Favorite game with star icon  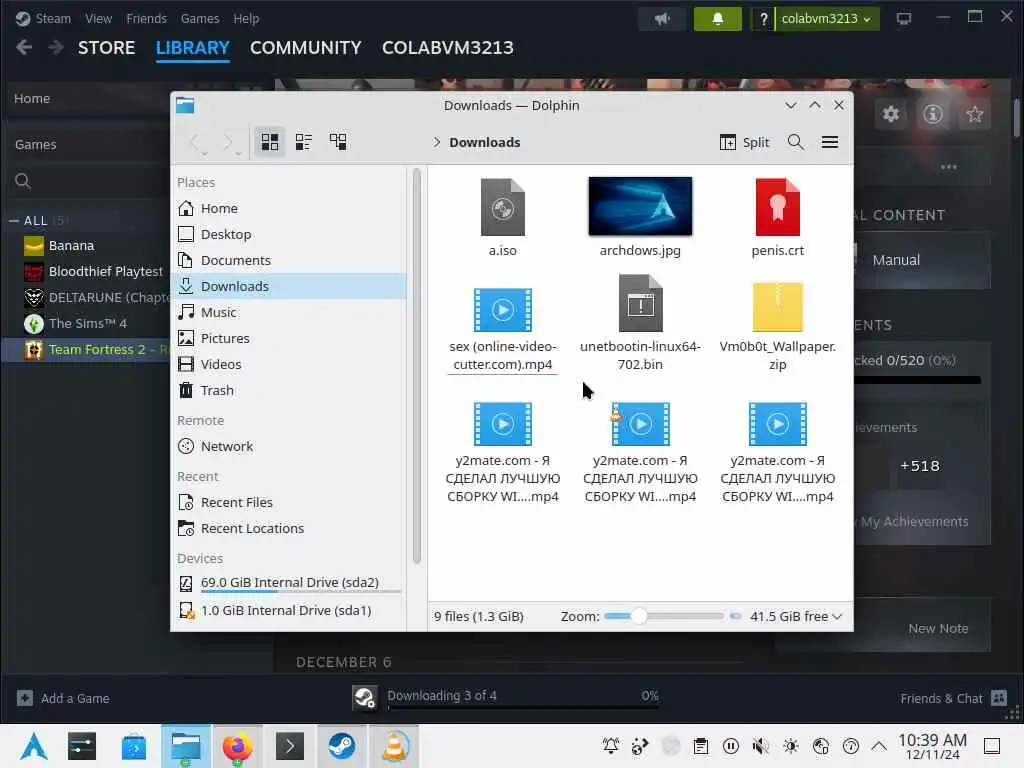[974, 114]
